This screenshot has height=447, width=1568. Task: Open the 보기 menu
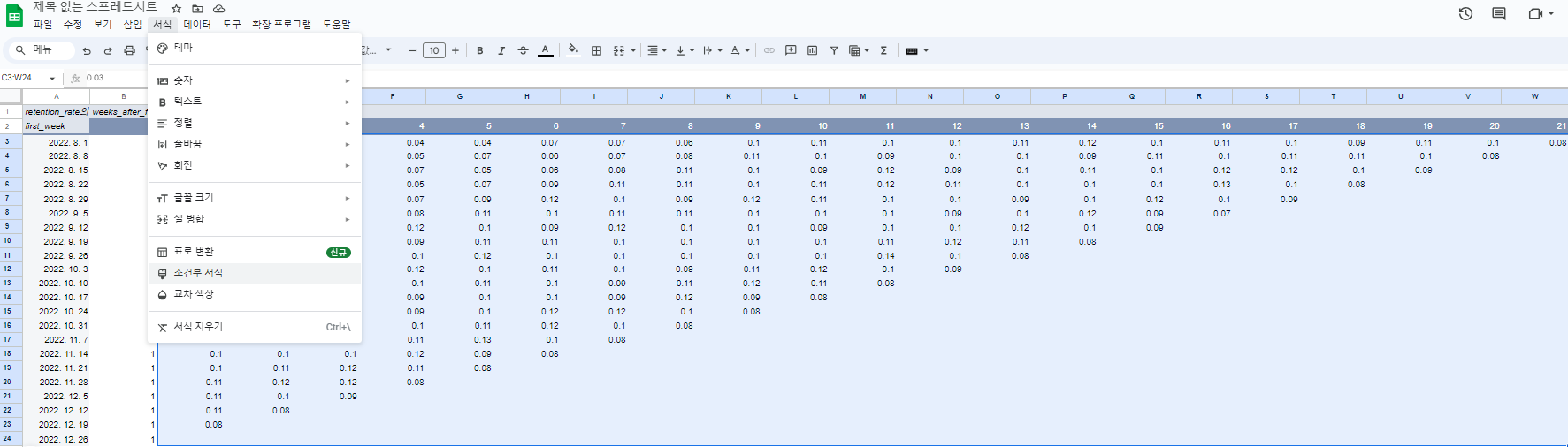pos(103,24)
